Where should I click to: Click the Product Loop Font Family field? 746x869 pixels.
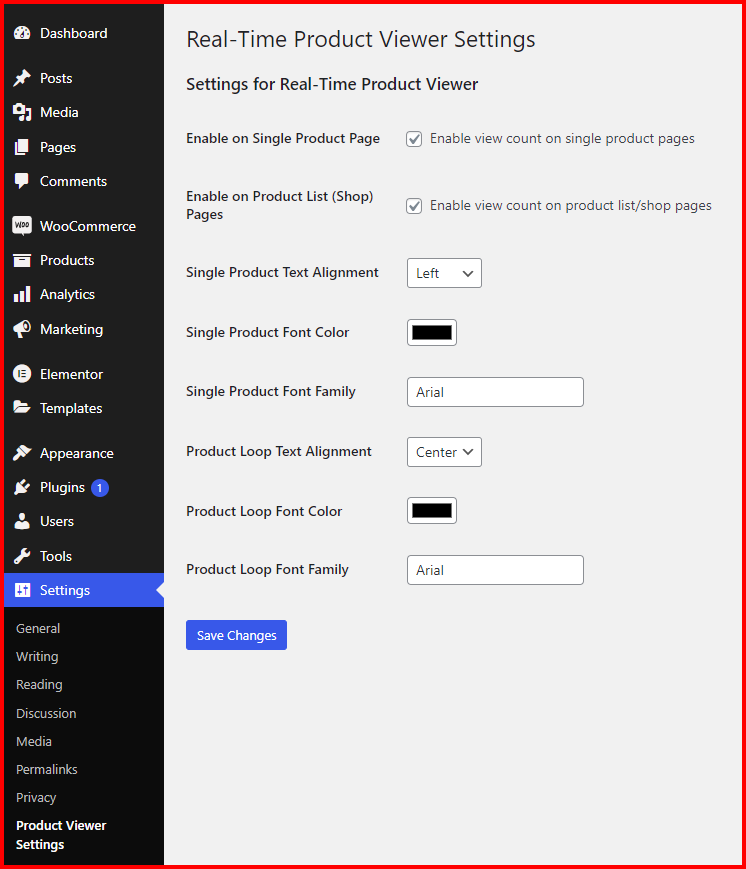(495, 570)
